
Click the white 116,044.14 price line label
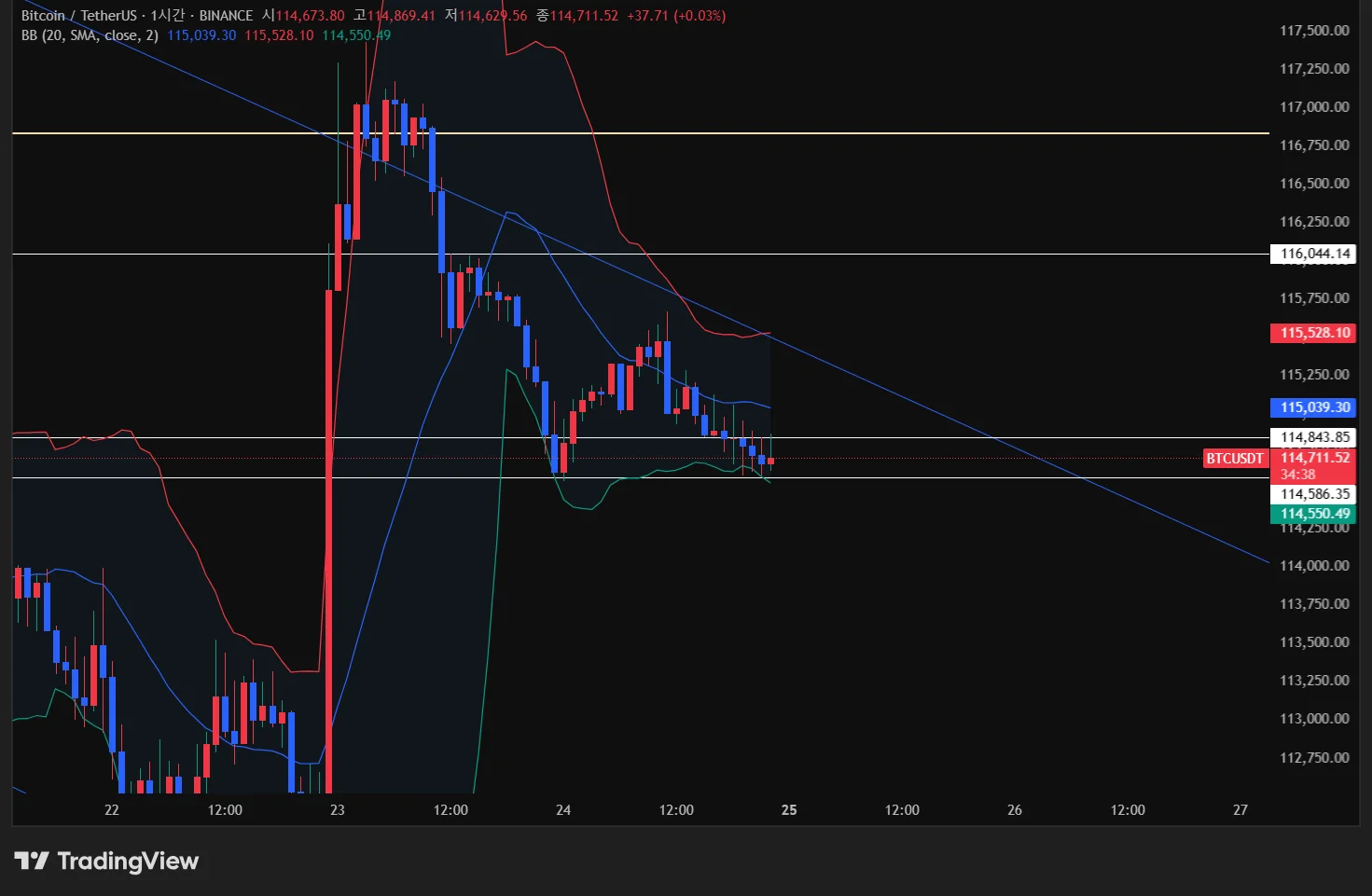pyautogui.click(x=1313, y=254)
